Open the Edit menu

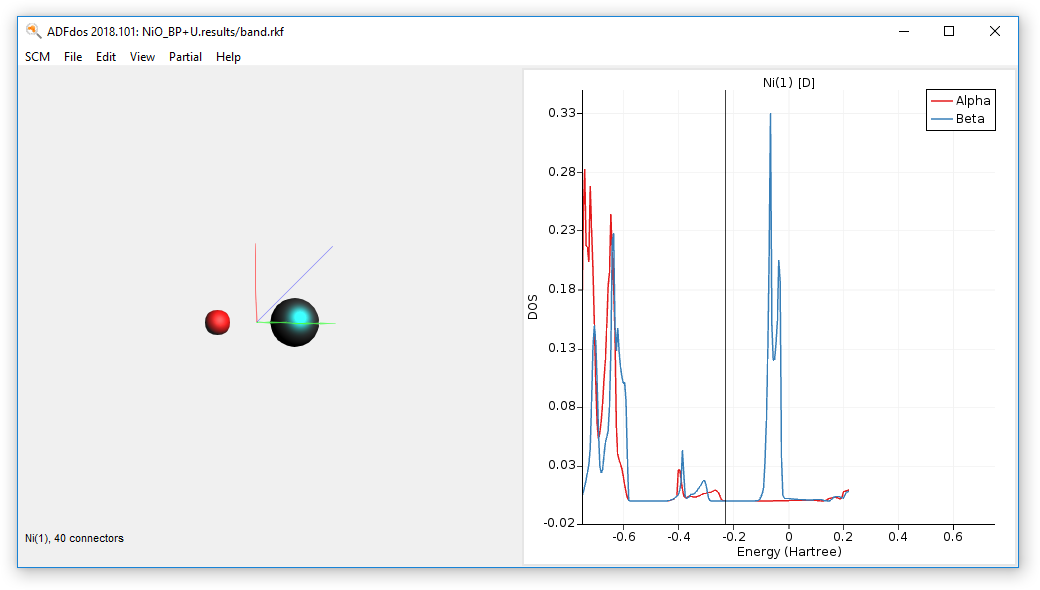coord(106,57)
